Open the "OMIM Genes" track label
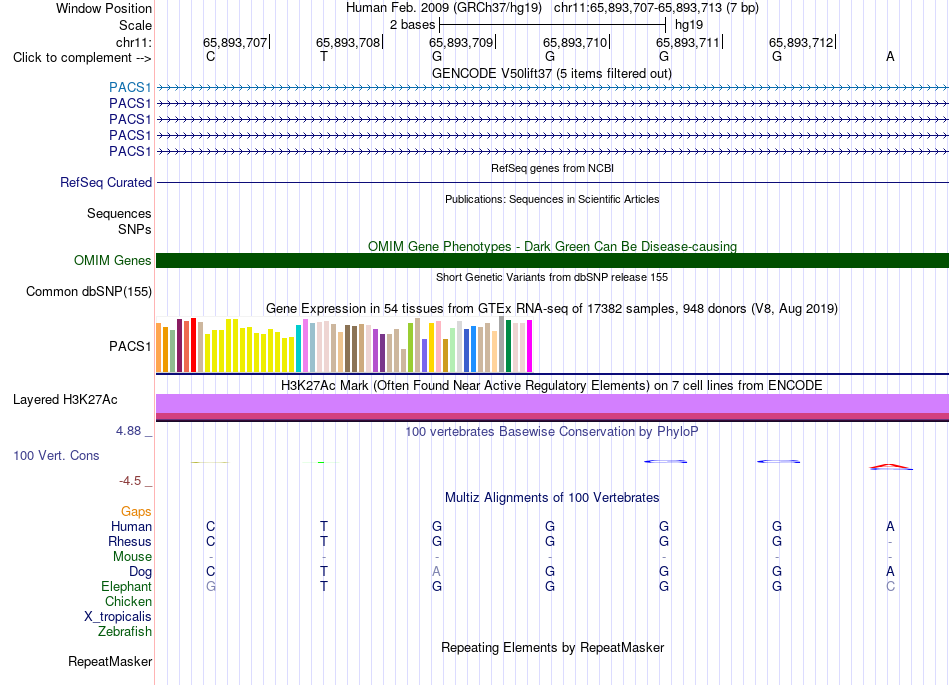 (113, 260)
